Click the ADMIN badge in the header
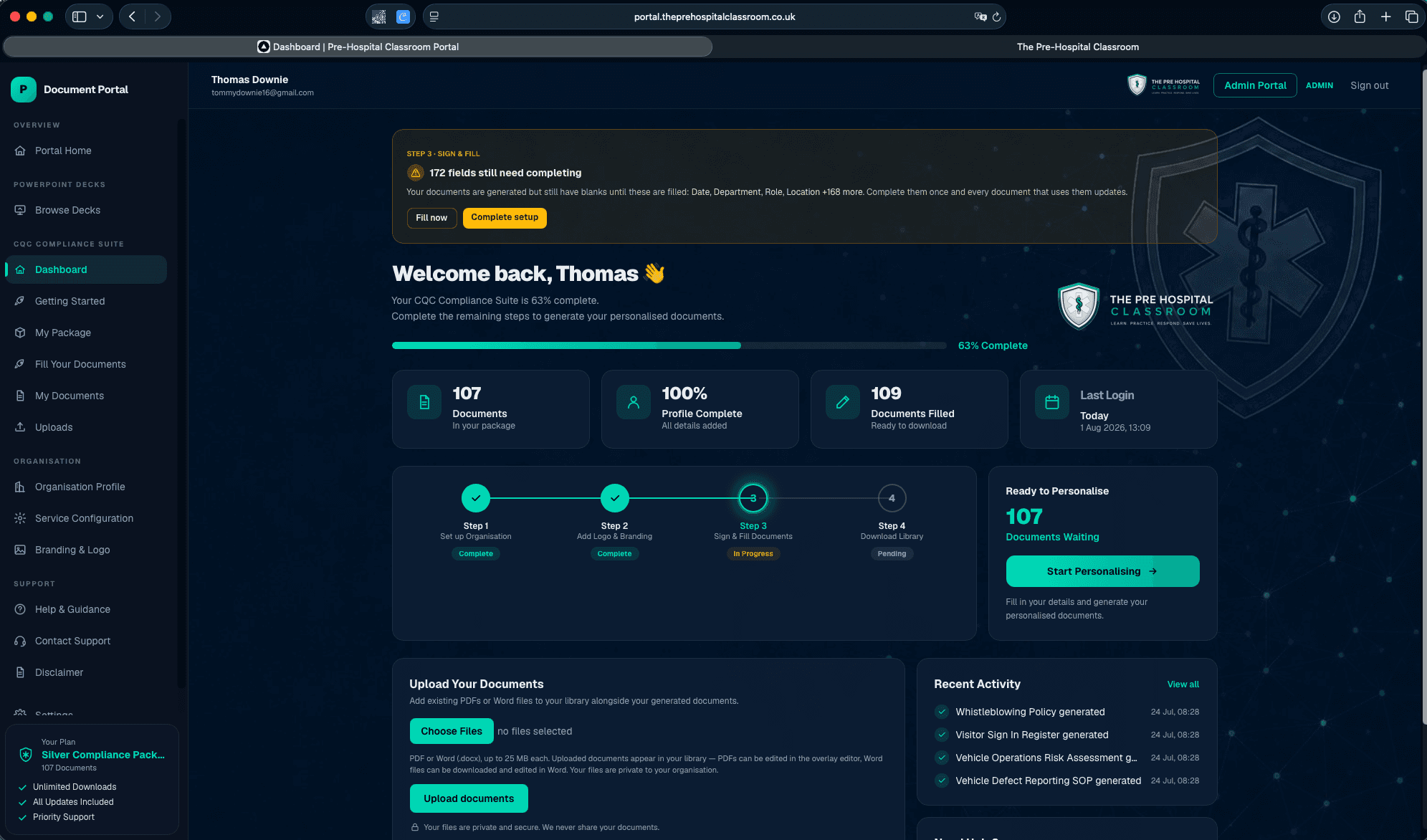 click(1319, 85)
